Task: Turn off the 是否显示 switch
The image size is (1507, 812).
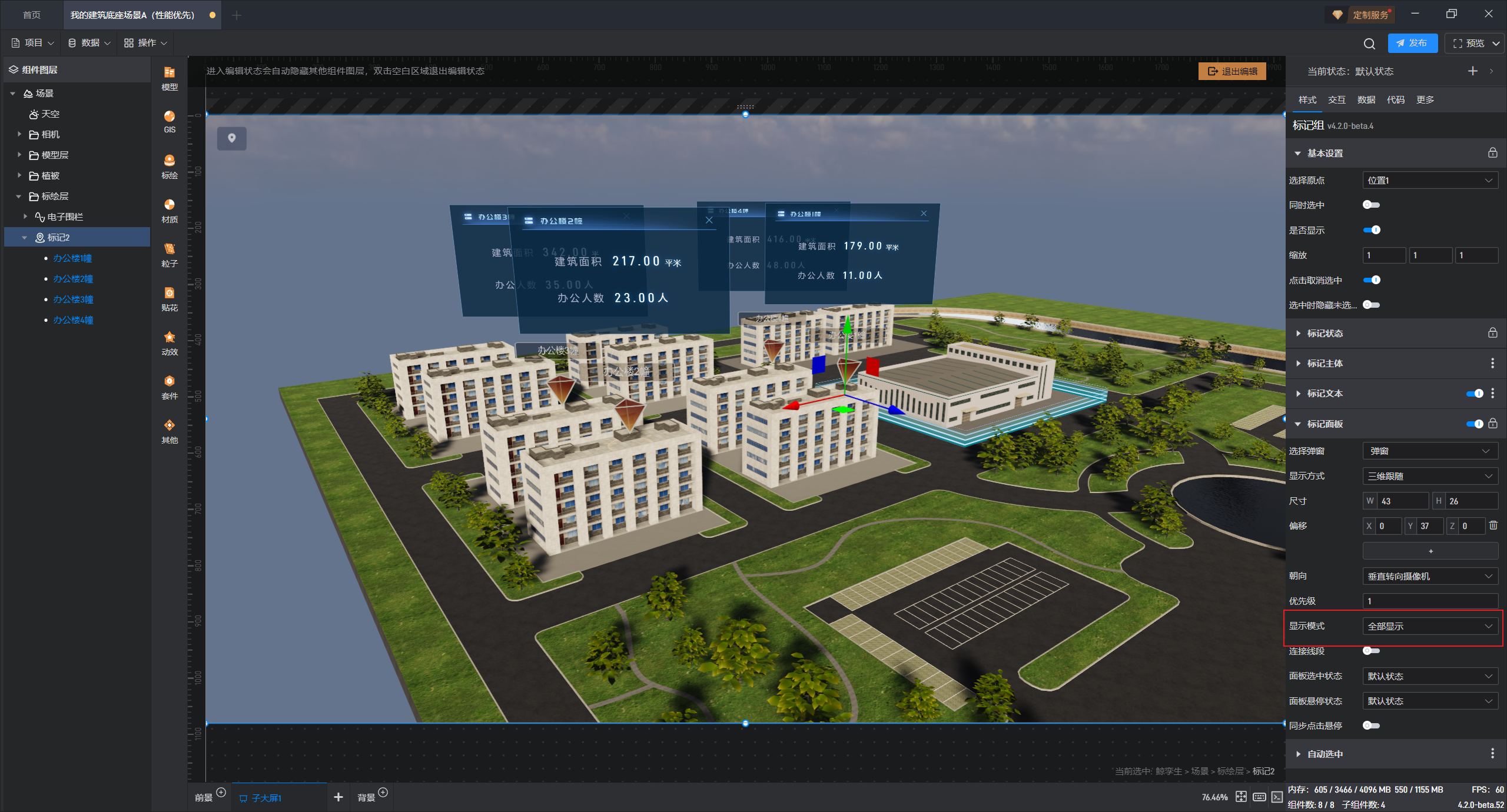Action: click(1371, 230)
